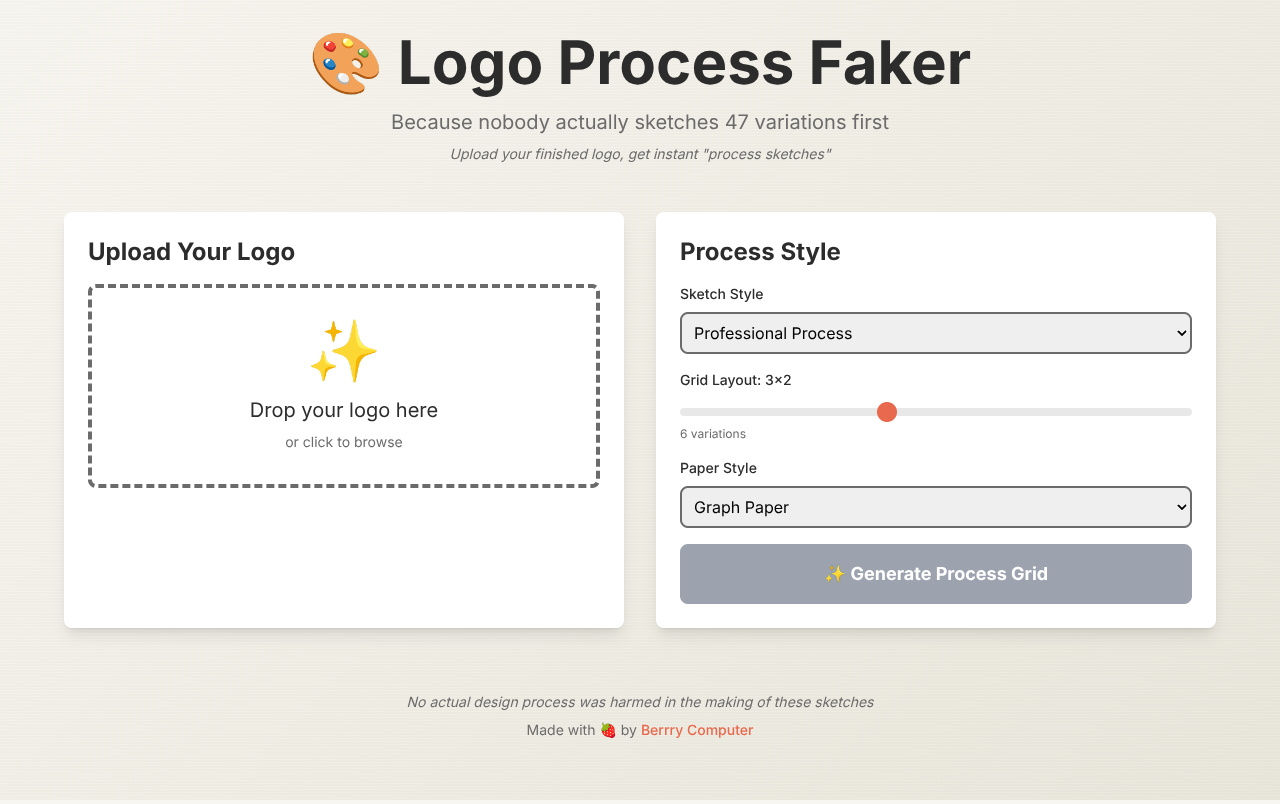Click the '6 variations' label under the slider
This screenshot has width=1280, height=804.
[x=713, y=433]
